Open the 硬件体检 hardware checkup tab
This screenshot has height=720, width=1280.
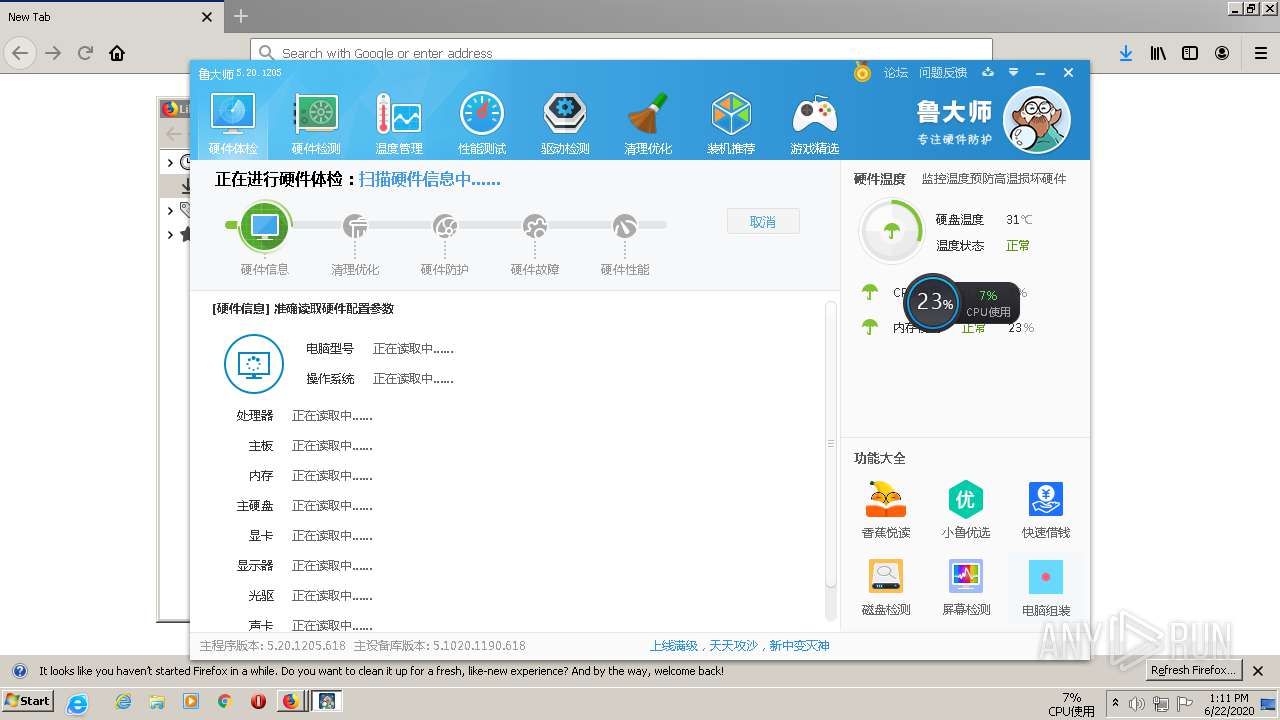click(x=232, y=124)
